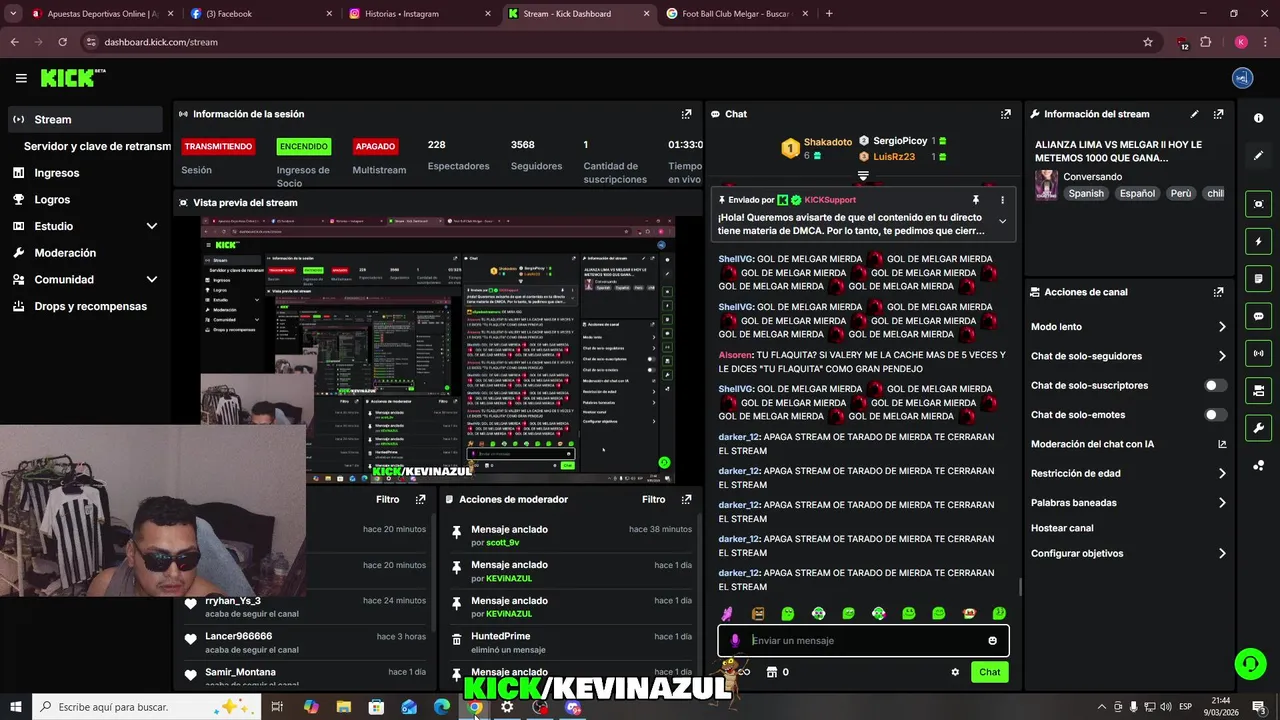1280x720 pixels.
Task: Click the shop icon below message box
Action: pyautogui.click(x=771, y=672)
